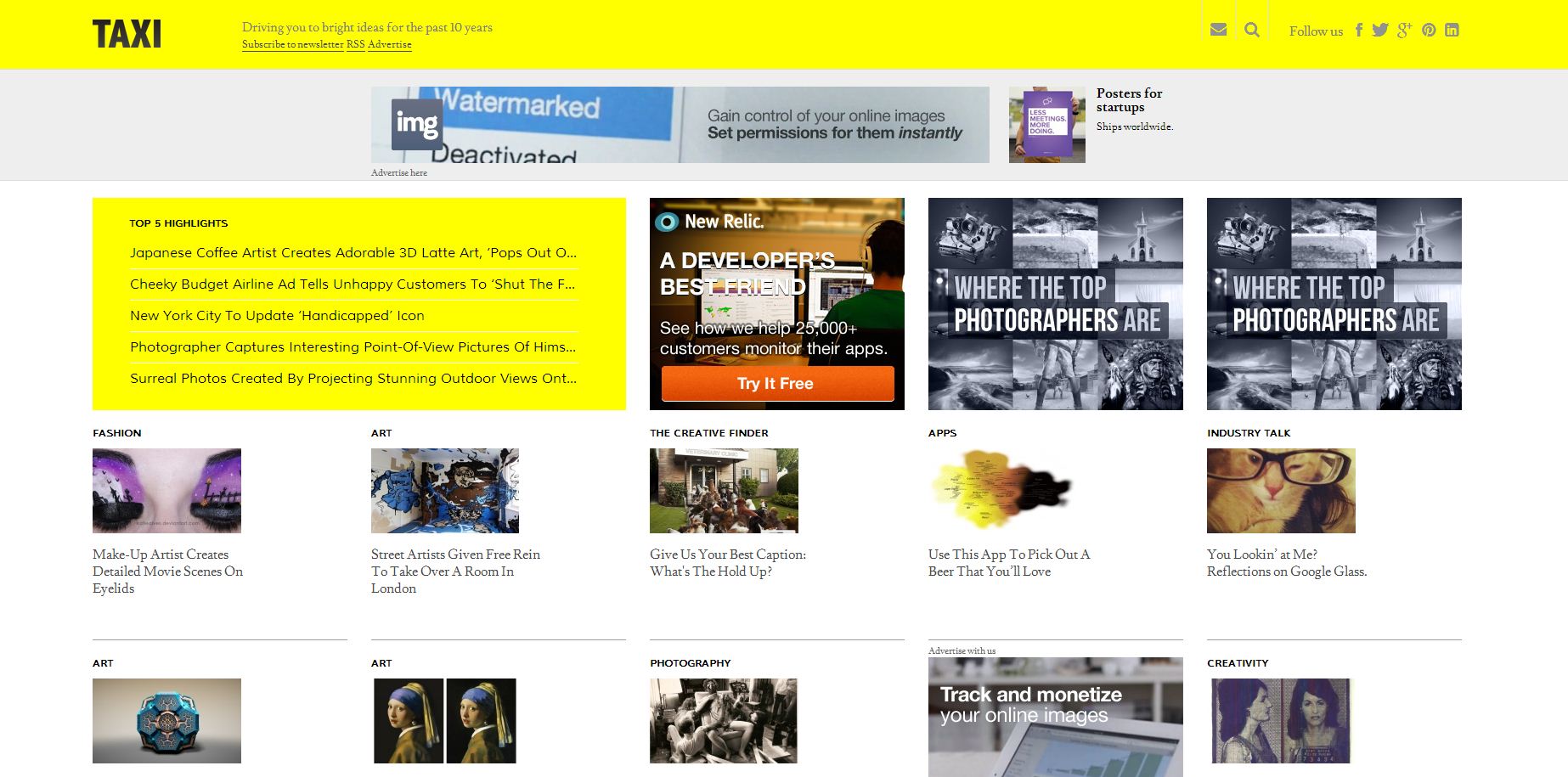Open the Pinterest icon in header
Viewport: 1568px width, 777px height.
tap(1429, 31)
